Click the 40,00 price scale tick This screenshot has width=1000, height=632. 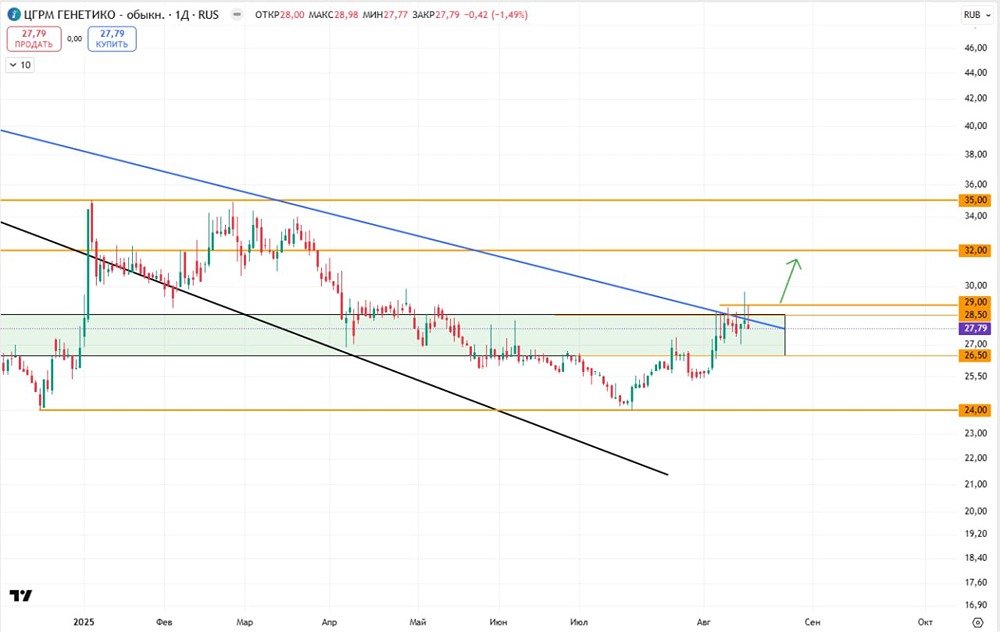coord(976,126)
